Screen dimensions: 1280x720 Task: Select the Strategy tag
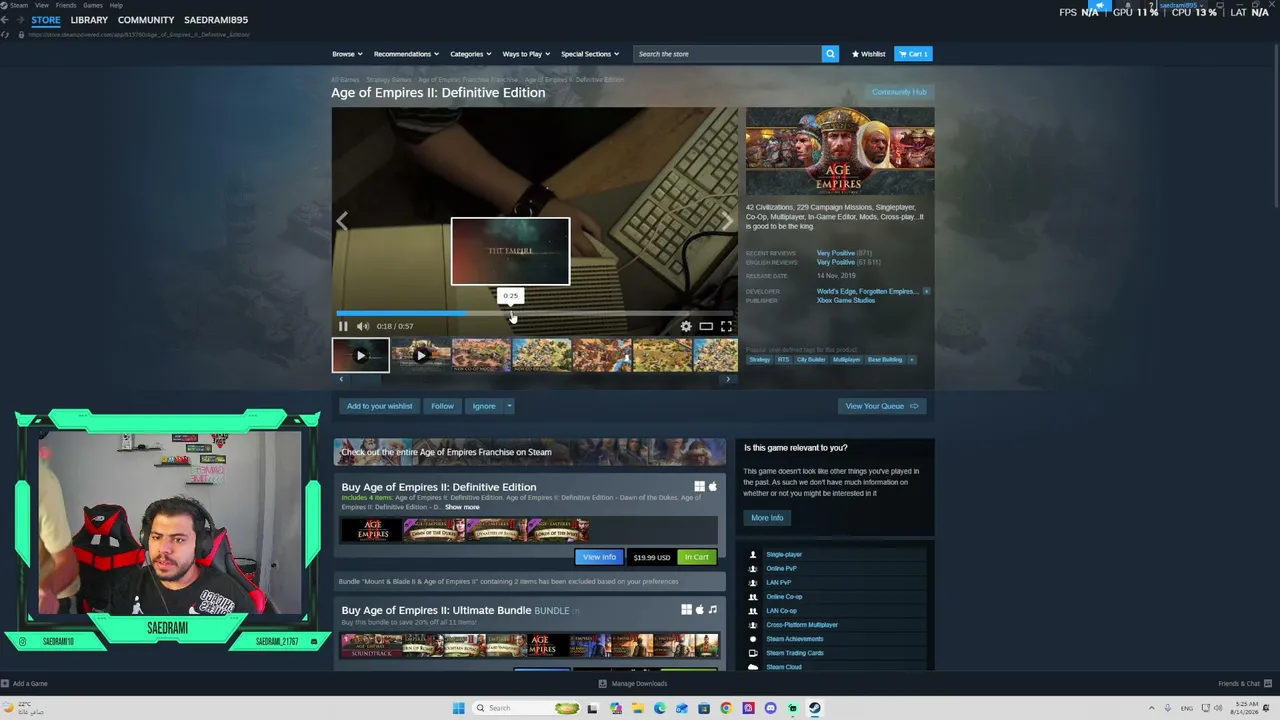tap(760, 360)
